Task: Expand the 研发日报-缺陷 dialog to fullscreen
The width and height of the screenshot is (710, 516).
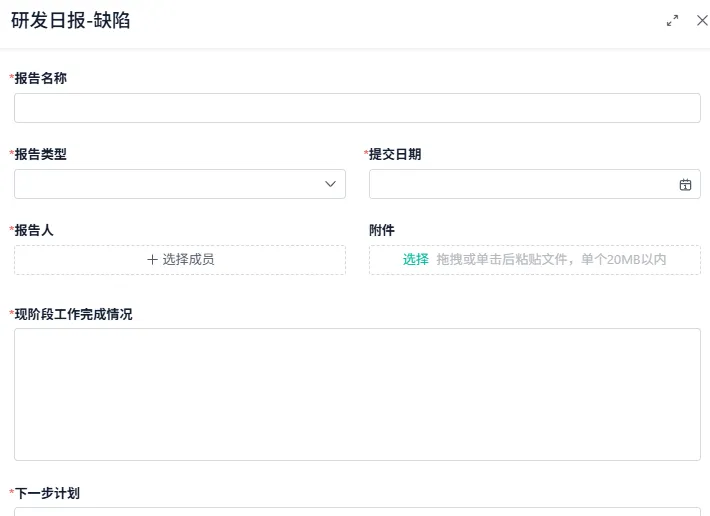Action: click(x=673, y=20)
